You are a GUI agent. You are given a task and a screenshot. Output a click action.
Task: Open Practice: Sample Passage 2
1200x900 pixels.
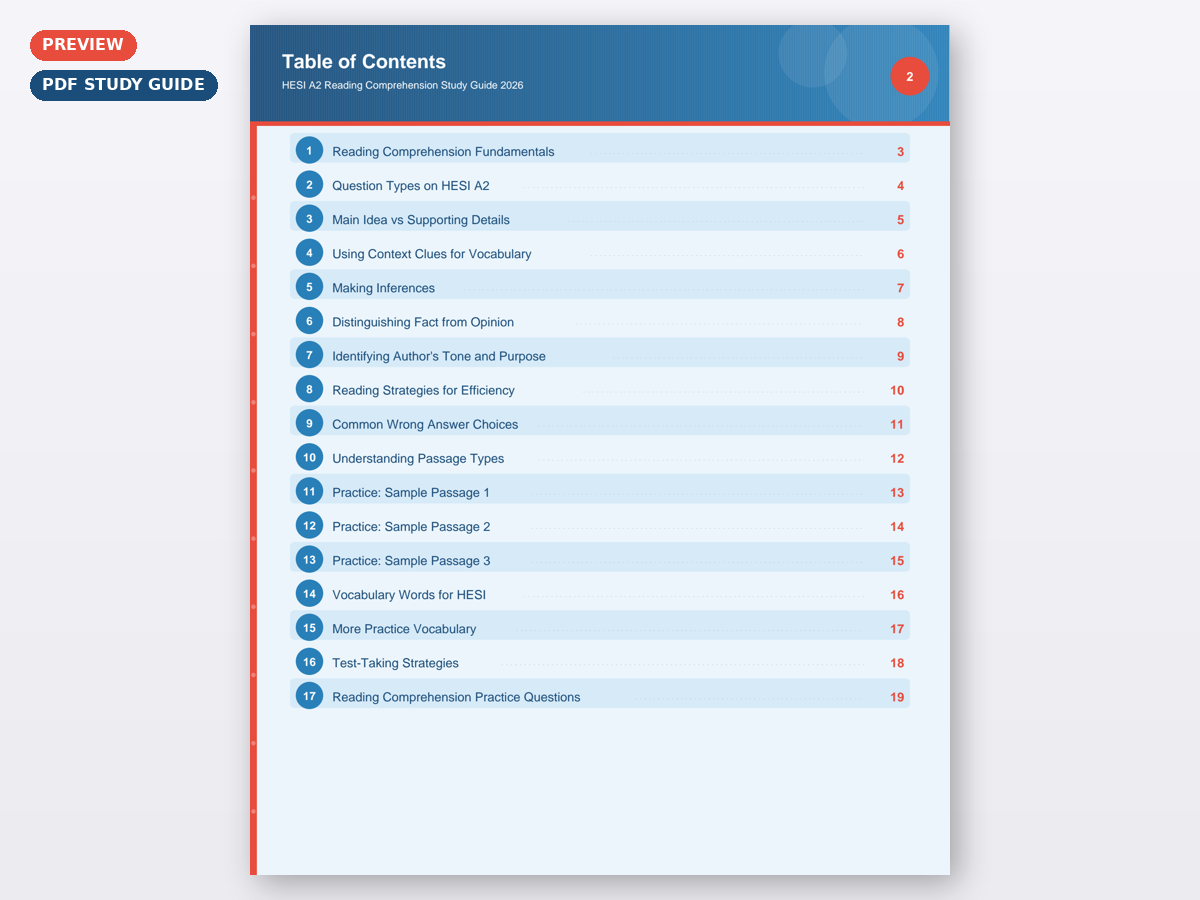tap(411, 527)
